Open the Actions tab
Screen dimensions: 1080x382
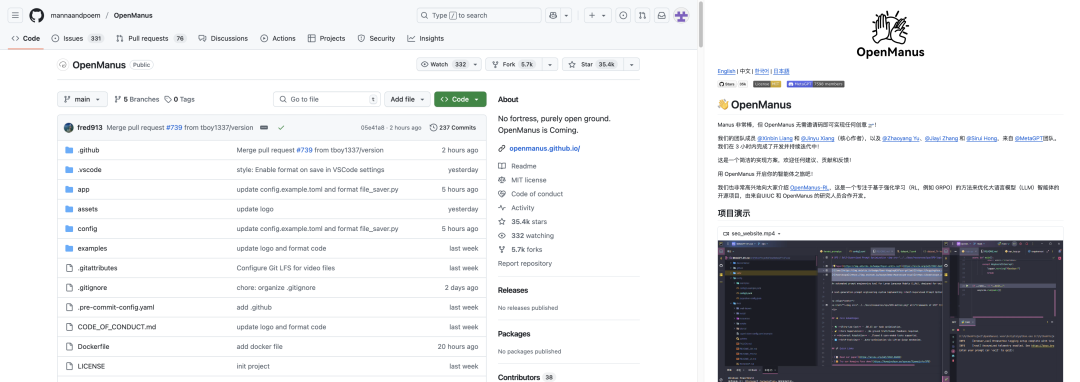278,39
